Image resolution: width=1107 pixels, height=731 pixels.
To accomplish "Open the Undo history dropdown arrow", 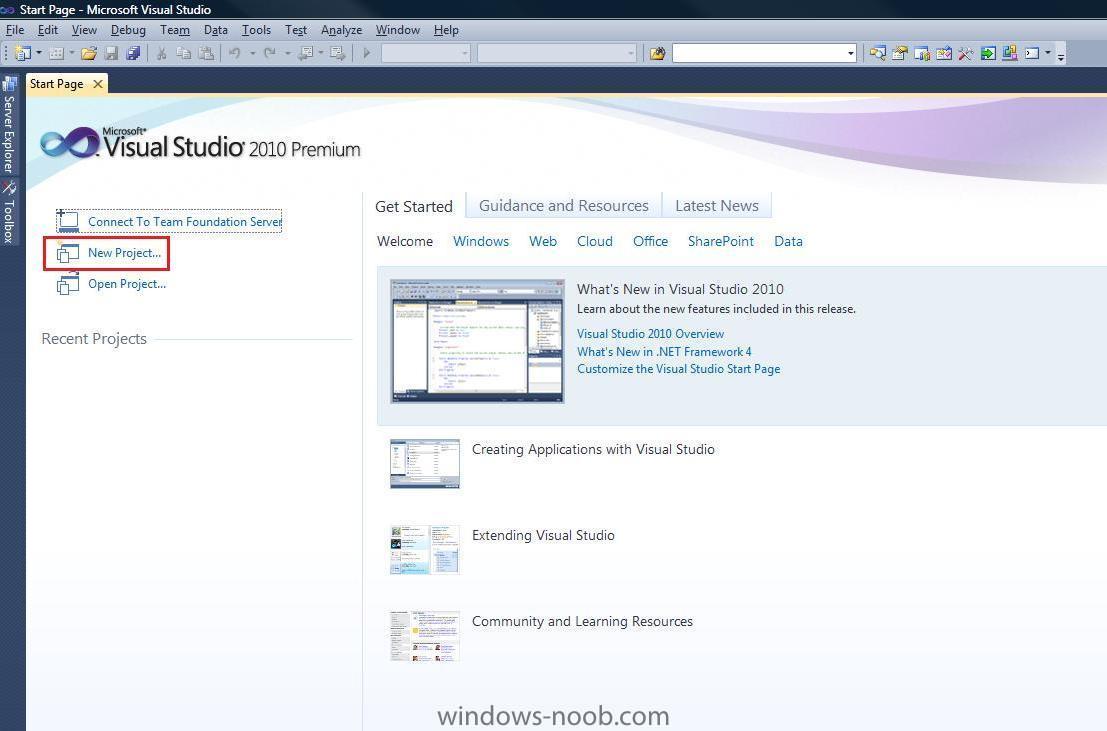I will pos(252,53).
